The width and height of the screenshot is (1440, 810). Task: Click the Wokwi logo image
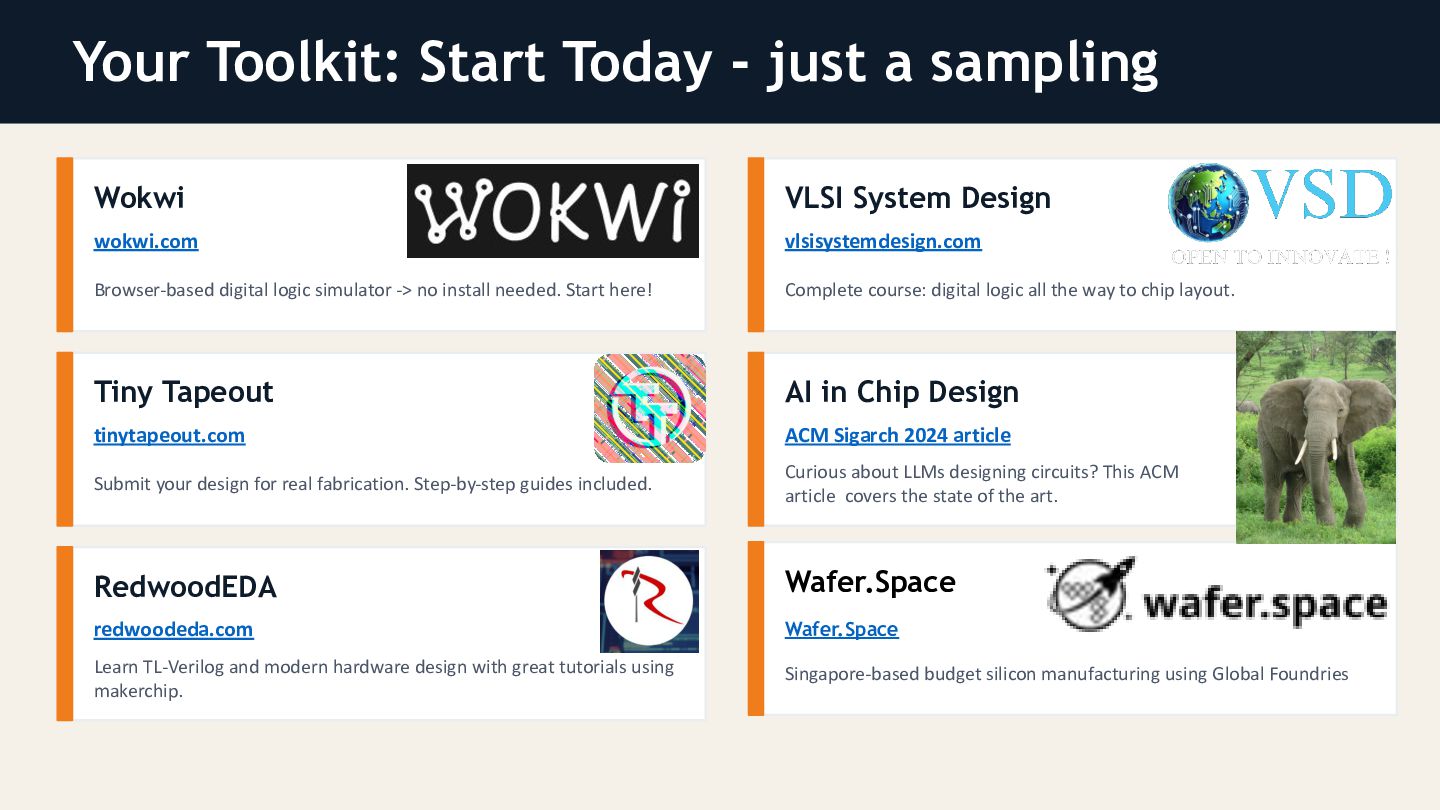pyautogui.click(x=552, y=211)
